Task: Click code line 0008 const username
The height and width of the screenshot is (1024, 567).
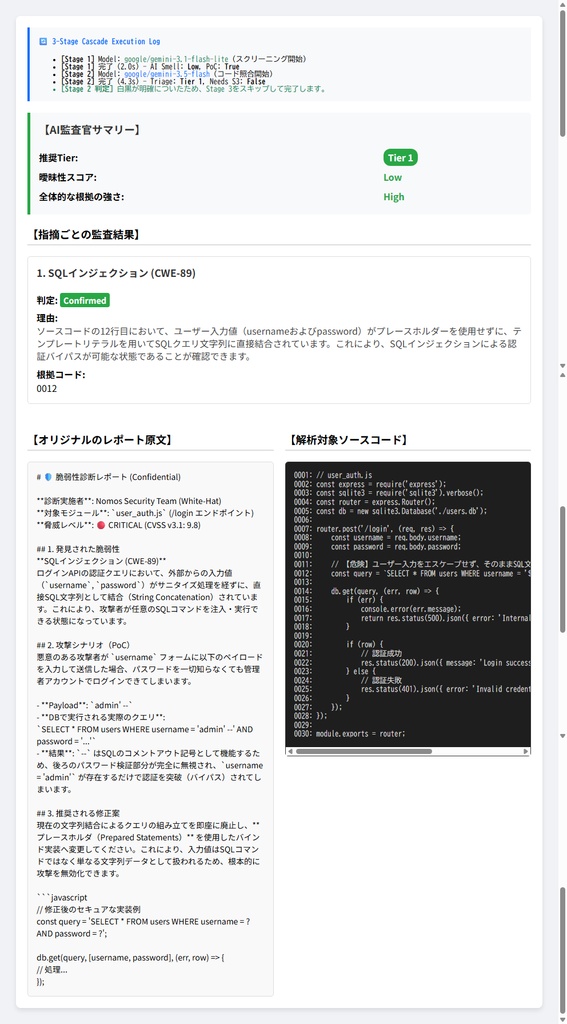Action: (x=378, y=537)
